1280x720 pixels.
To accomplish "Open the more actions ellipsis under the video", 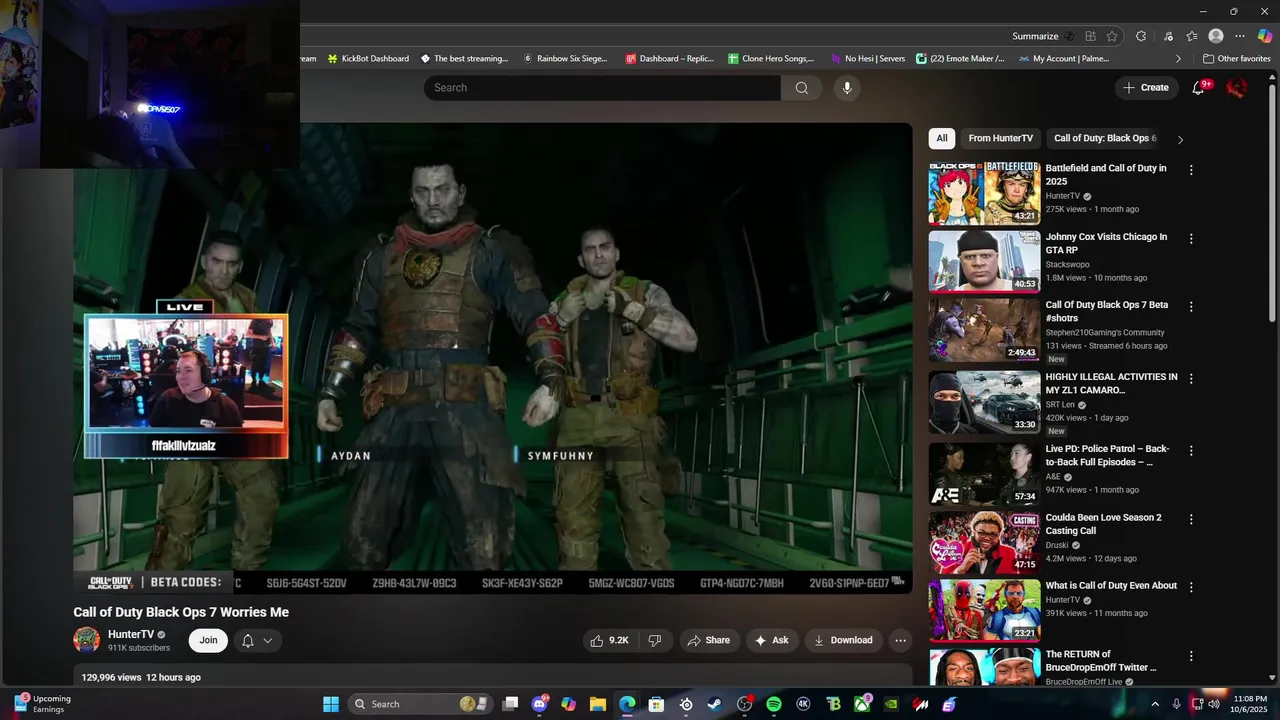I will tap(900, 640).
